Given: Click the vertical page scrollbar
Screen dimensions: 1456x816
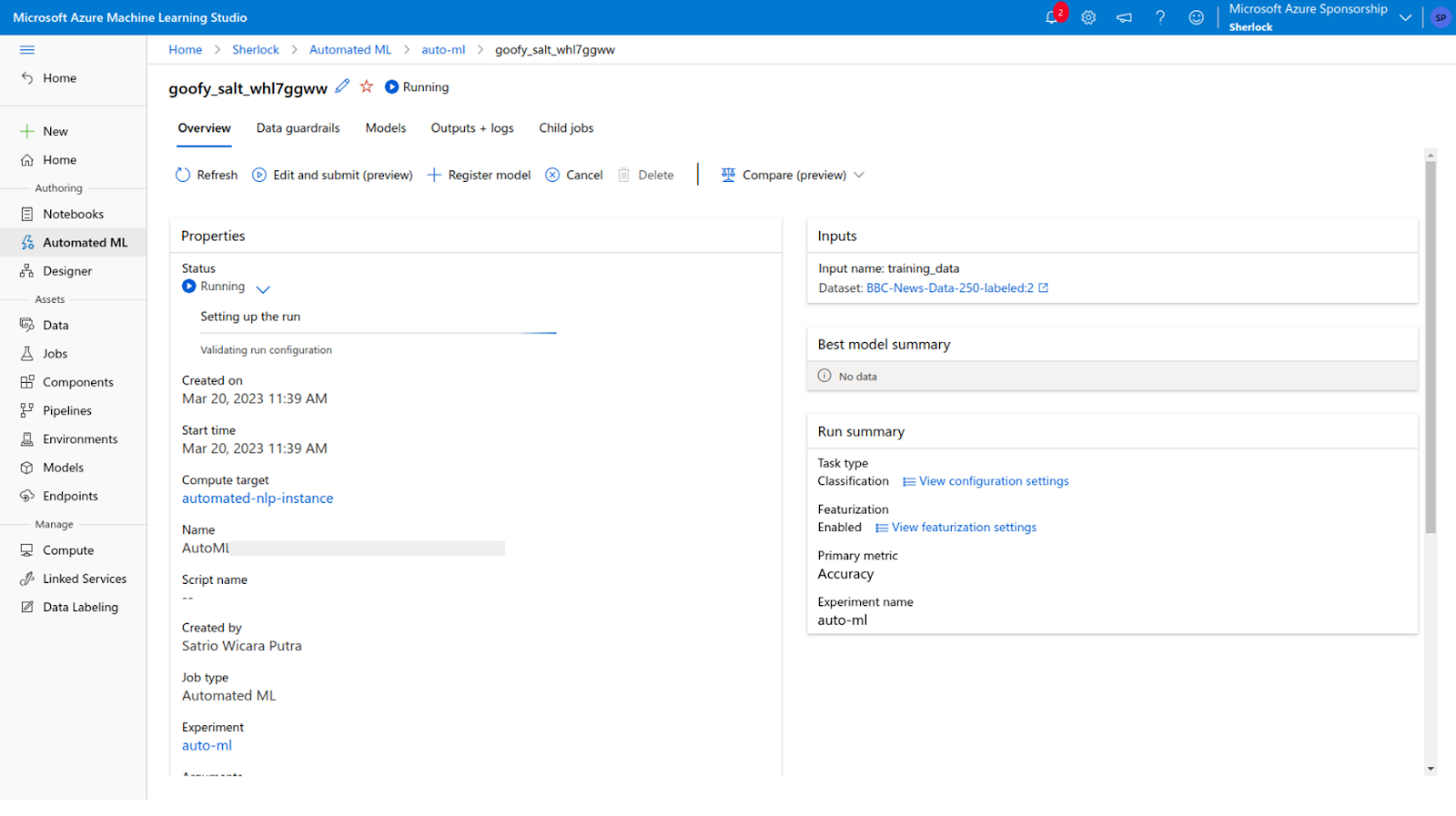Looking at the screenshot, I should point(1431,347).
